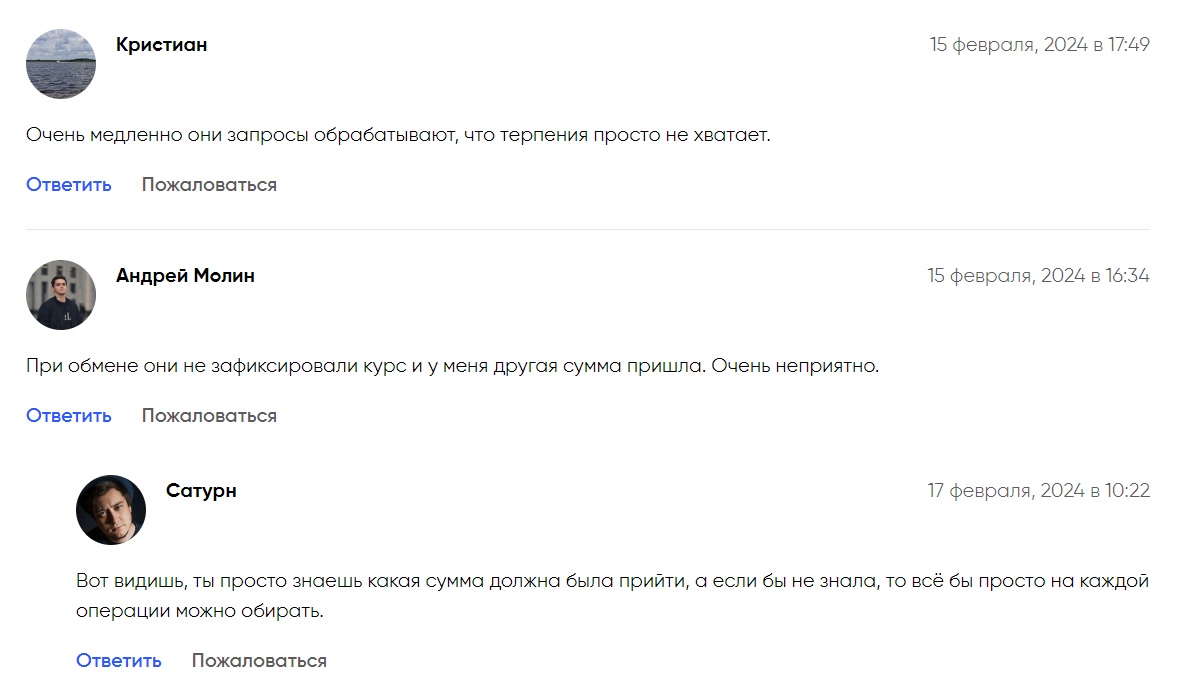The image size is (1184, 686).
Task: Open Кристиан's lake avatar picture
Action: point(61,64)
